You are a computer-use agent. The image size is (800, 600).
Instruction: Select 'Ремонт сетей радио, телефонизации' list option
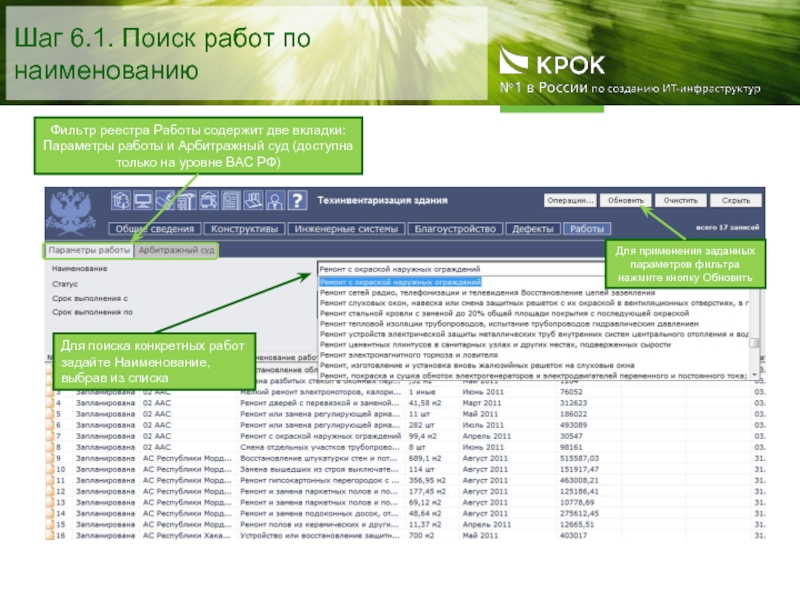point(487,292)
